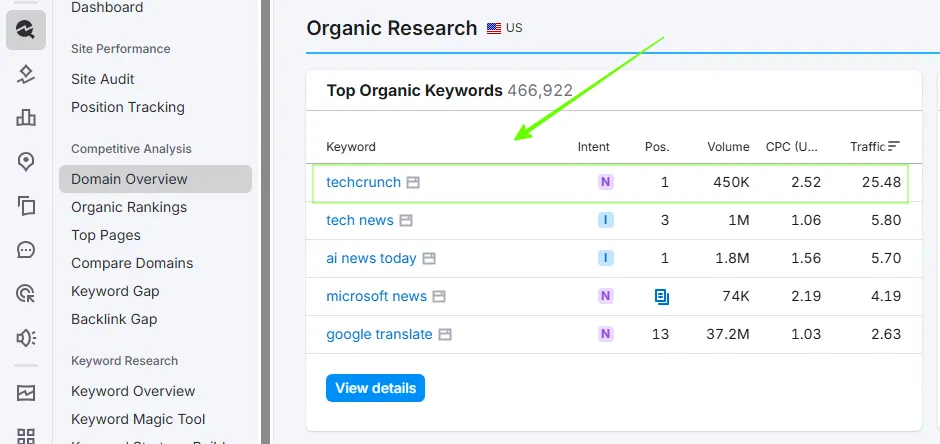Open Position Tracking in the sidebar
Screen dimensions: 940x444
point(128,107)
